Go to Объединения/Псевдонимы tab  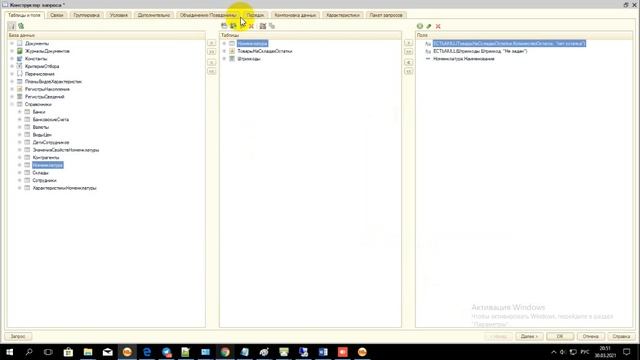click(x=208, y=15)
